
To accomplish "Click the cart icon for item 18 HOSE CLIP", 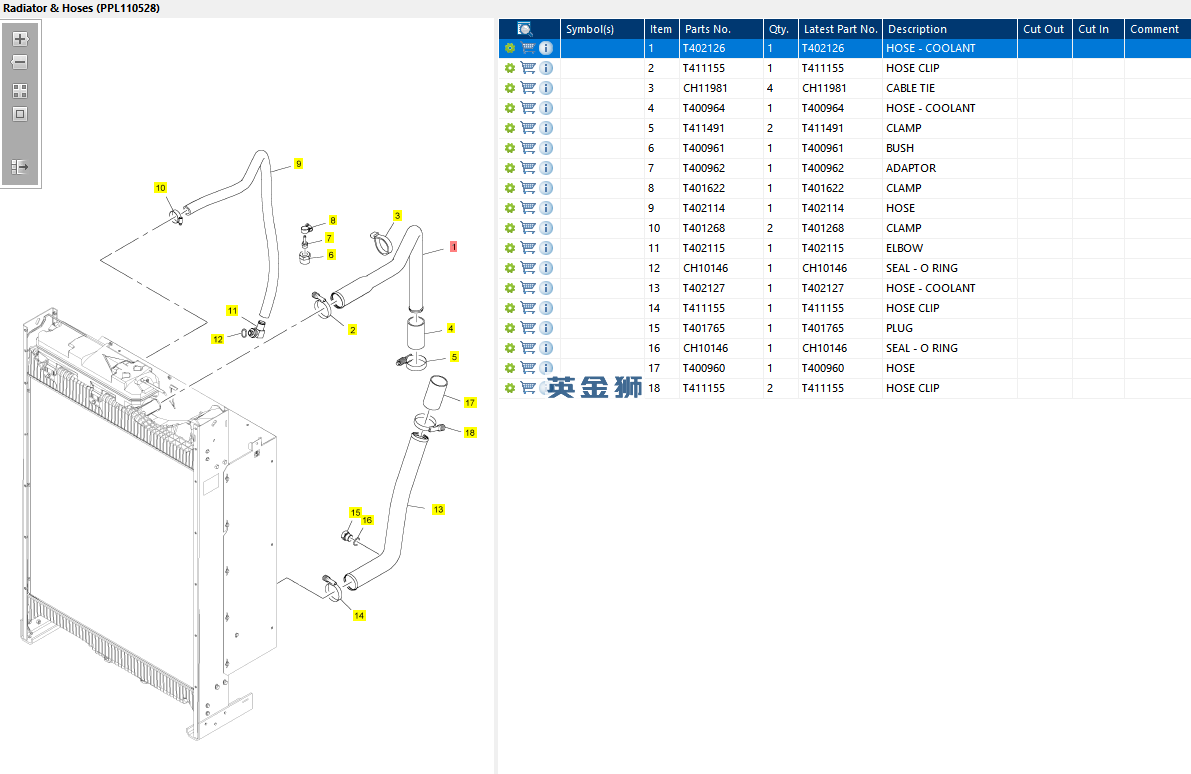I will tap(528, 388).
